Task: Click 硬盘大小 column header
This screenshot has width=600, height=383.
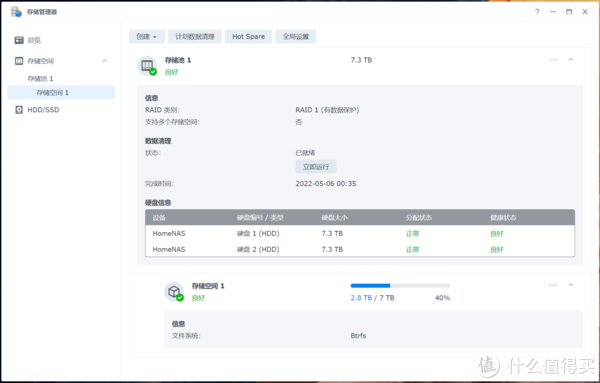Action: [334, 218]
